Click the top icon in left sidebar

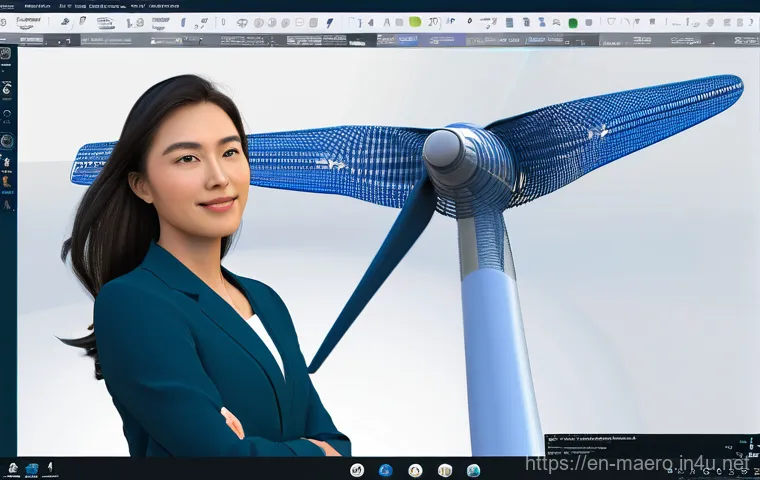(6, 54)
